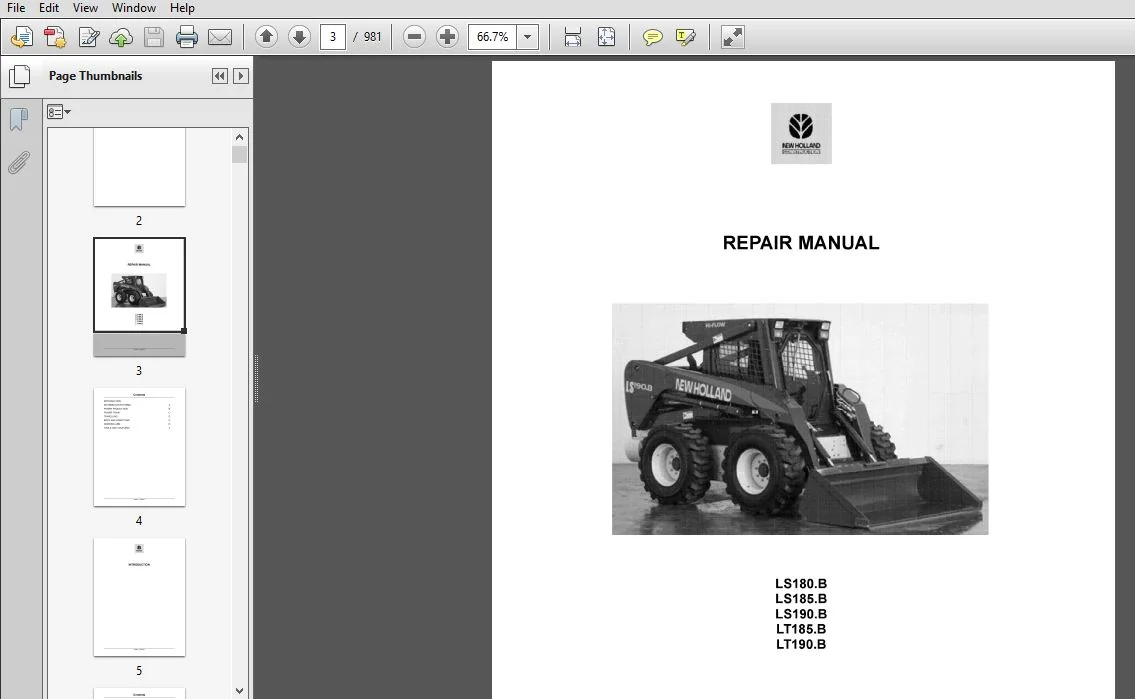Zoom in with the plus button
Screen dimensions: 1135x699
447,36
